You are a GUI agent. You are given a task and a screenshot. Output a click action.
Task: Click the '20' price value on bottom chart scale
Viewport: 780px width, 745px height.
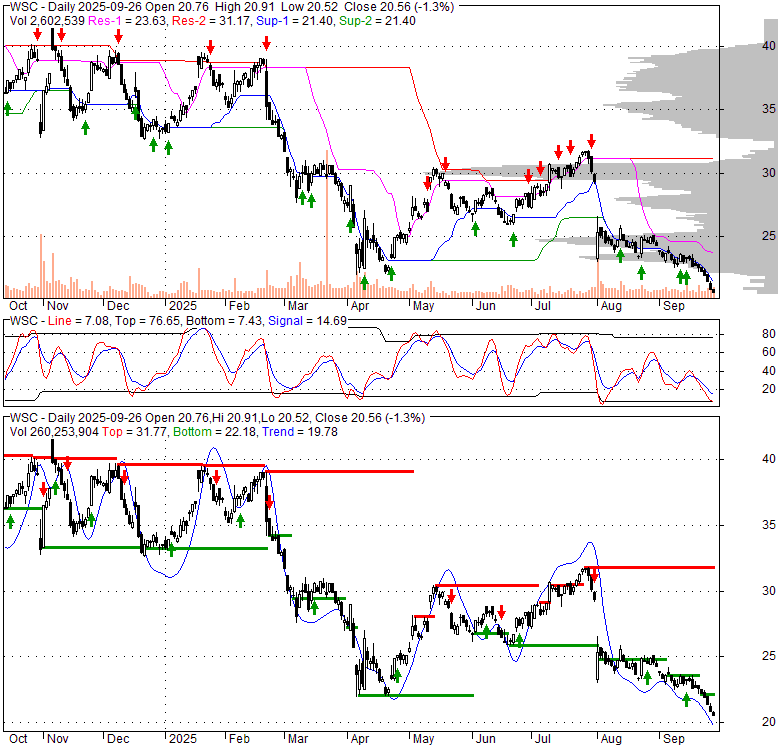tap(769, 722)
